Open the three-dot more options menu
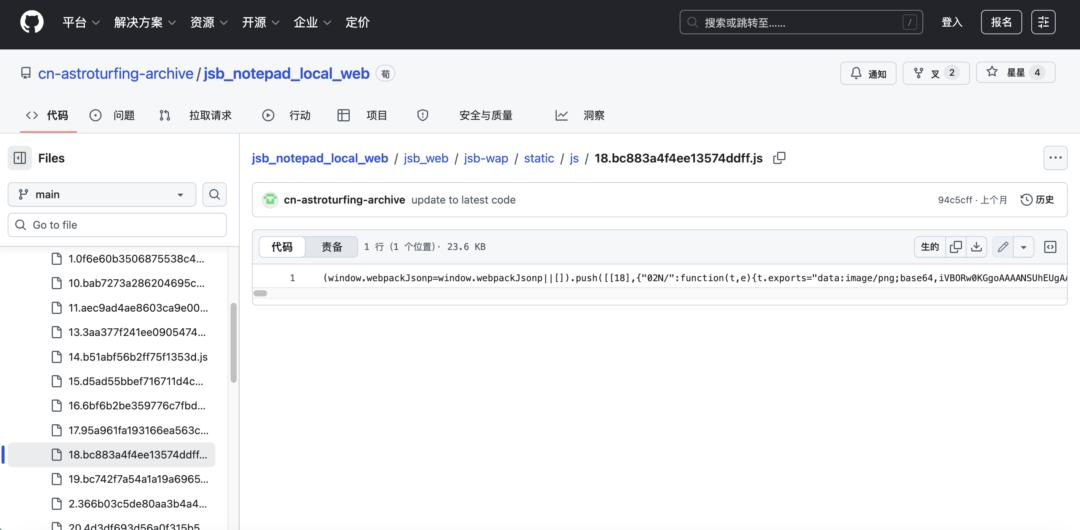 1055,158
